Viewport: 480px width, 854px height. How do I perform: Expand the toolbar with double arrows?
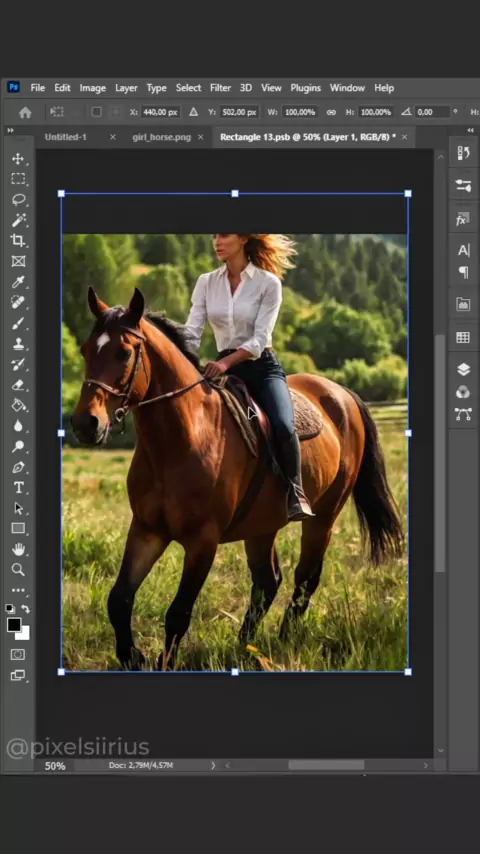[10, 131]
